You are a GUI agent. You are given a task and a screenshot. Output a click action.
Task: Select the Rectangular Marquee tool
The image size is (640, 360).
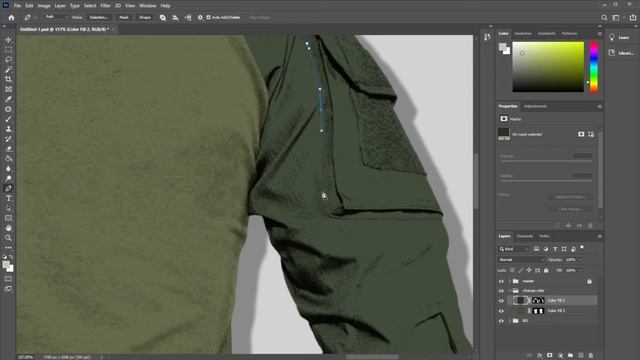coord(8,50)
